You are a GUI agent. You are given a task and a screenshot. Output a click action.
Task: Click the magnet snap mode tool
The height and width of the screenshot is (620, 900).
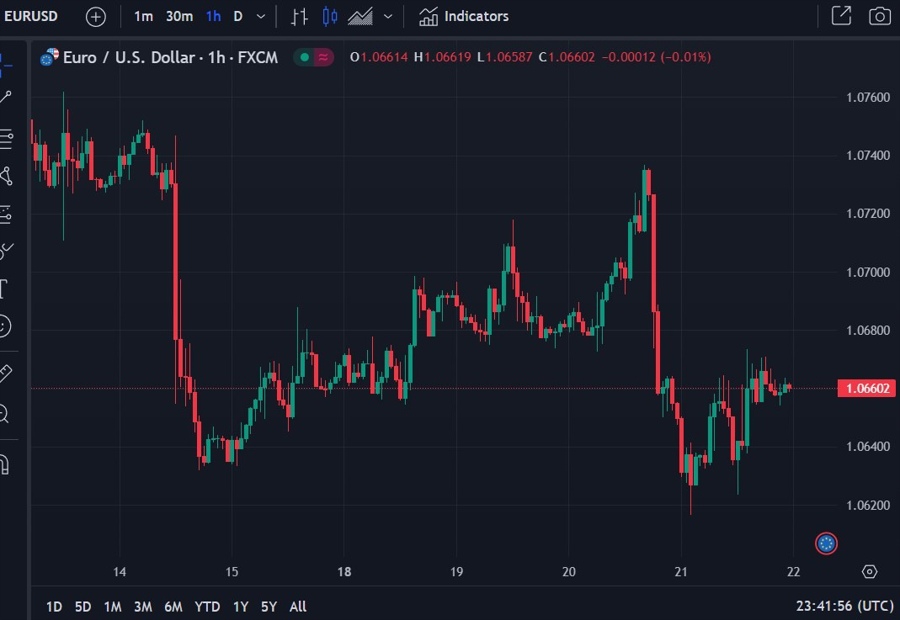[x=5, y=465]
